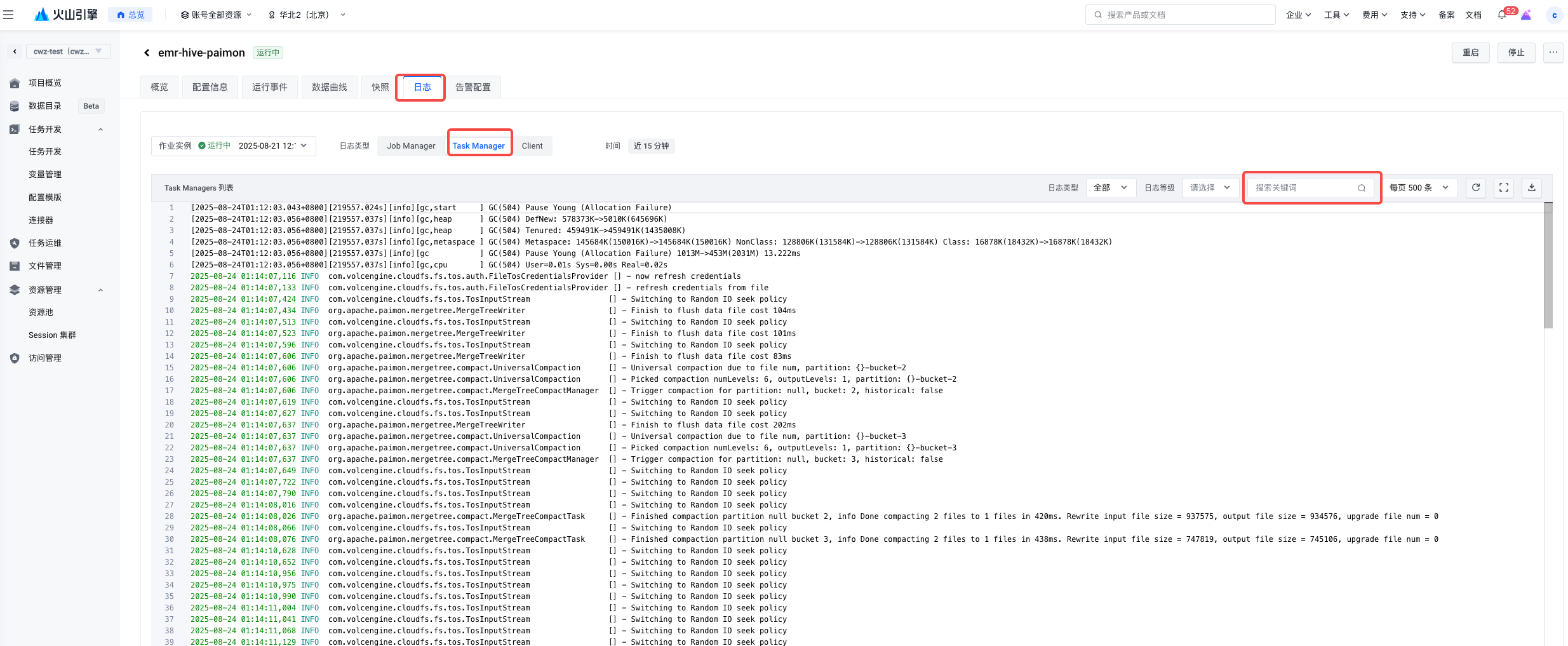Open the more options ellipsis button
The image size is (1568, 646).
point(1553,53)
